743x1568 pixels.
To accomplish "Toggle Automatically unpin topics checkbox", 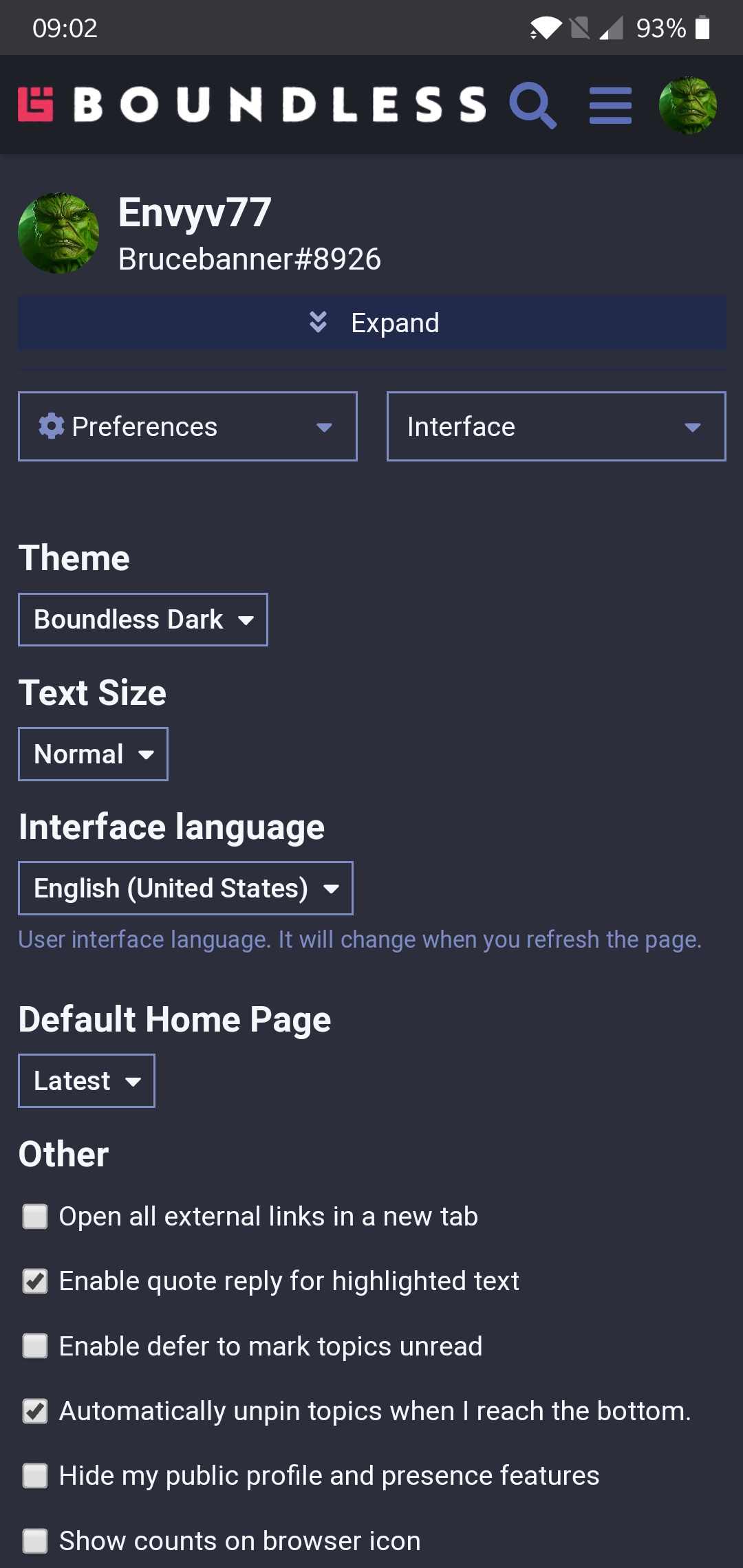I will coord(35,1411).
